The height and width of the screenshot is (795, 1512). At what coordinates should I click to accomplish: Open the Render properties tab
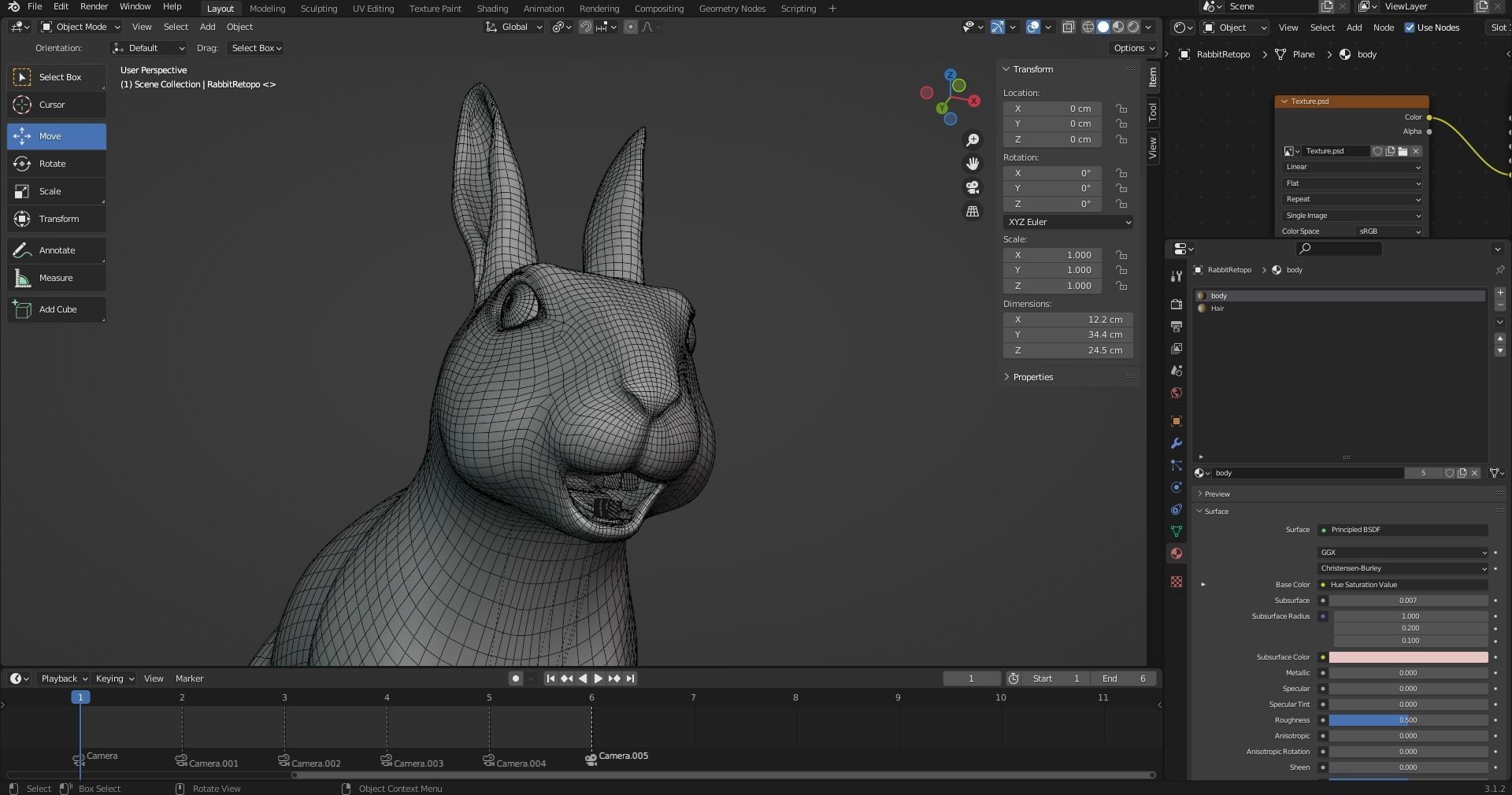1177,305
